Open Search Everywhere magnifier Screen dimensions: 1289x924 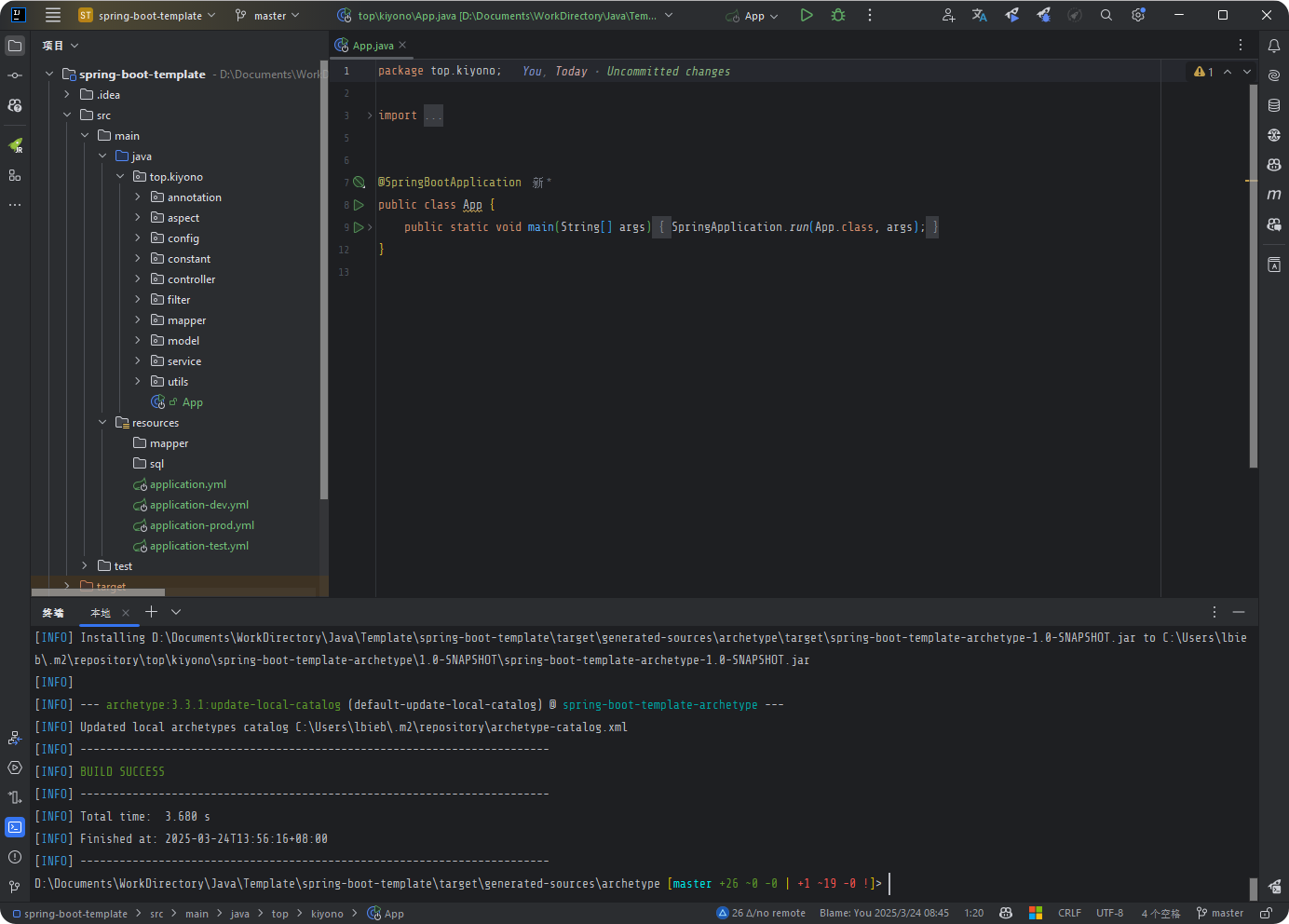coord(1106,15)
